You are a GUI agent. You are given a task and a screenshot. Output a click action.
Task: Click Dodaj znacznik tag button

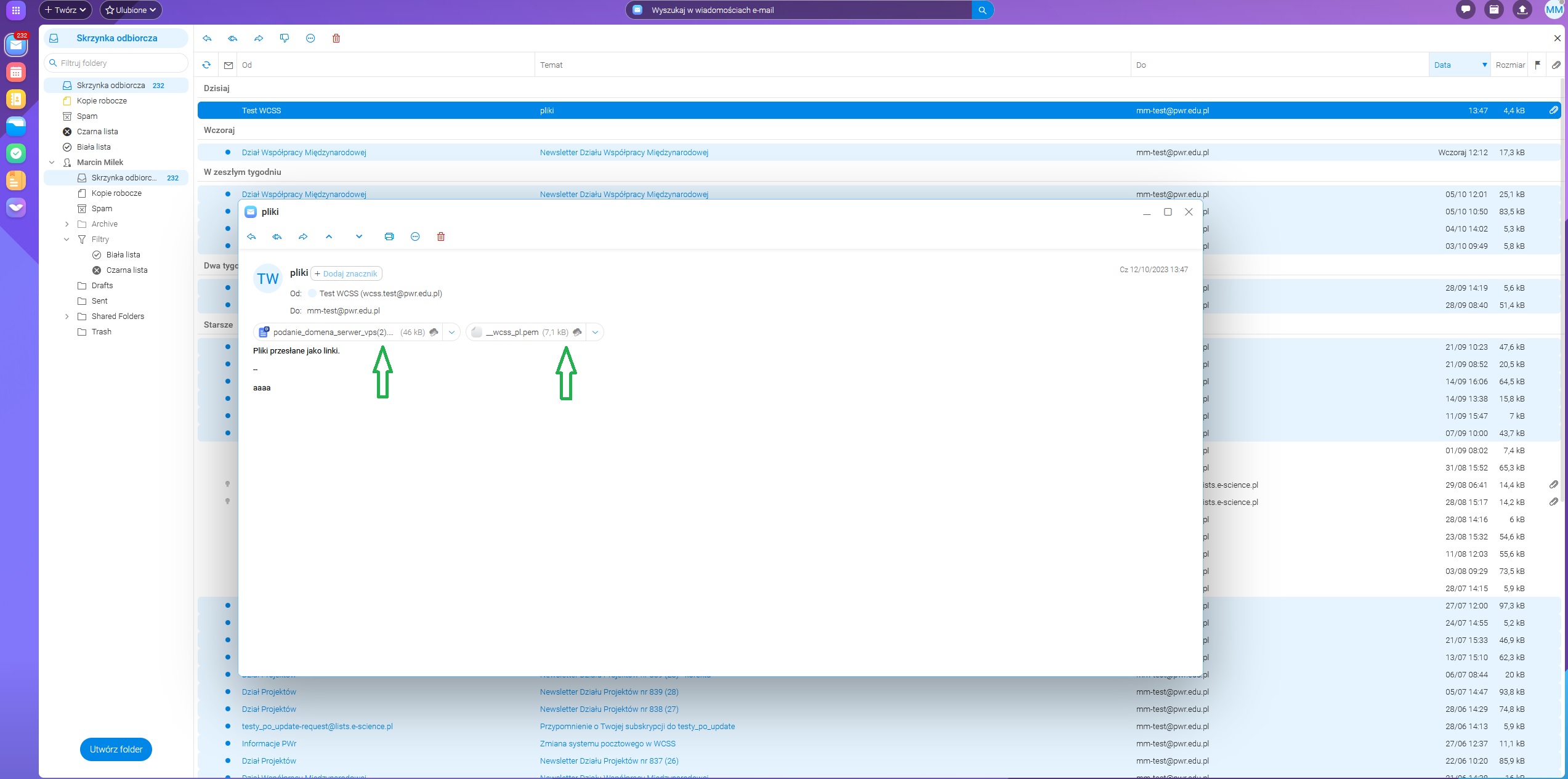pyautogui.click(x=346, y=273)
